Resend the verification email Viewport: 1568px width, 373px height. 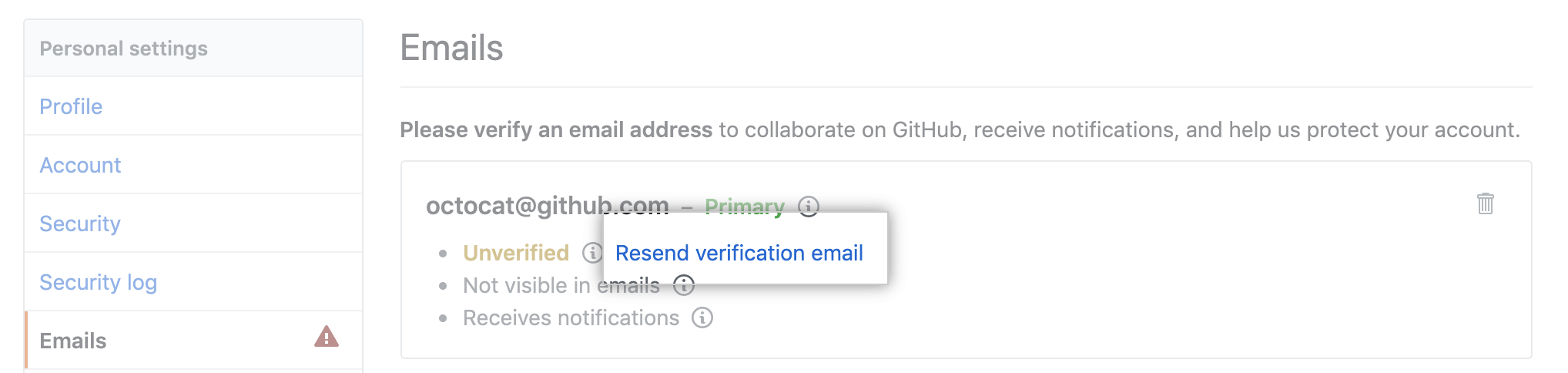(739, 253)
